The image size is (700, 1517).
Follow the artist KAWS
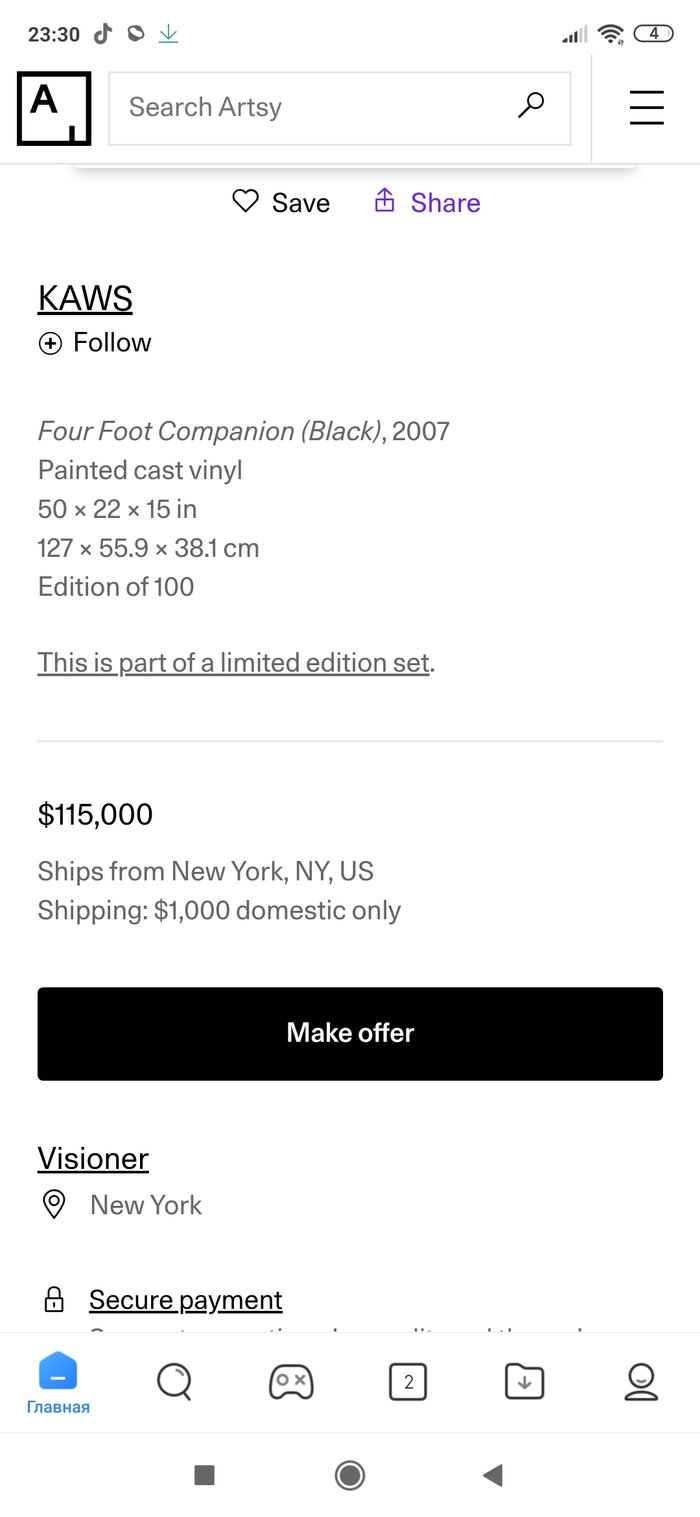pos(95,343)
